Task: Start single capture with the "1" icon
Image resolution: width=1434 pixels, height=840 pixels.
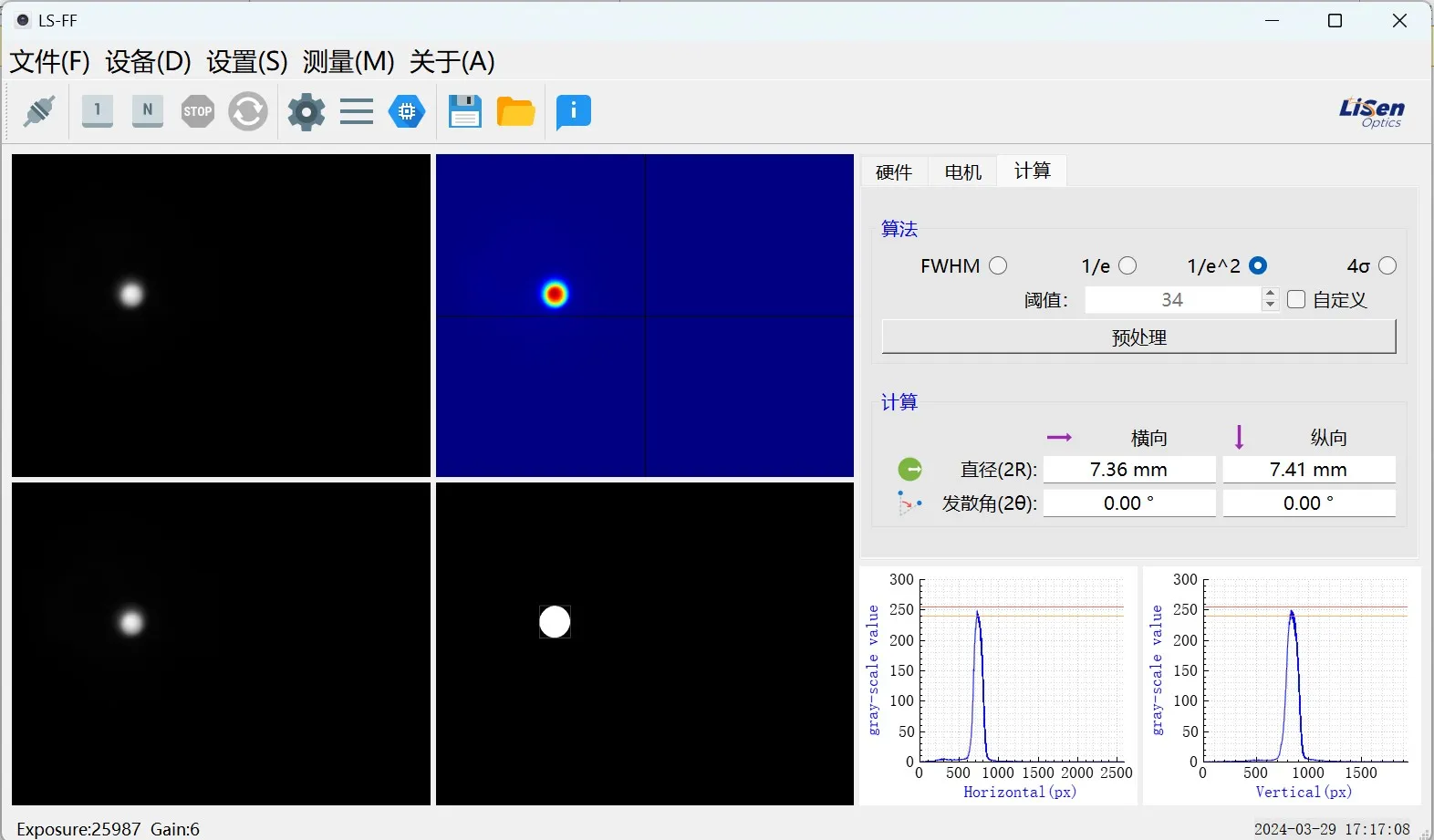Action: tap(98, 111)
